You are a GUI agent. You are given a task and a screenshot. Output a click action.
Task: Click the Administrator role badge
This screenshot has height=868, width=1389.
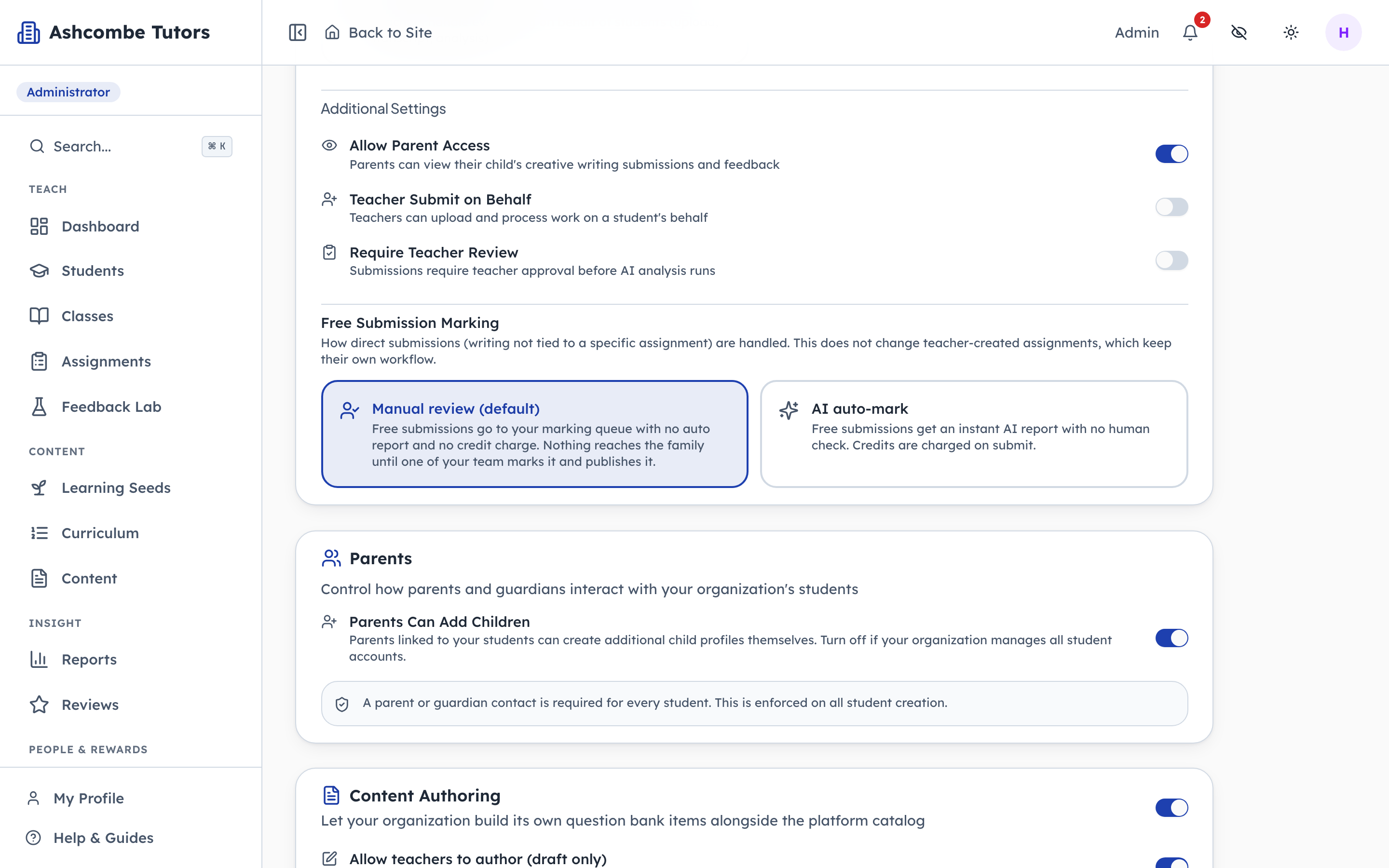point(68,92)
